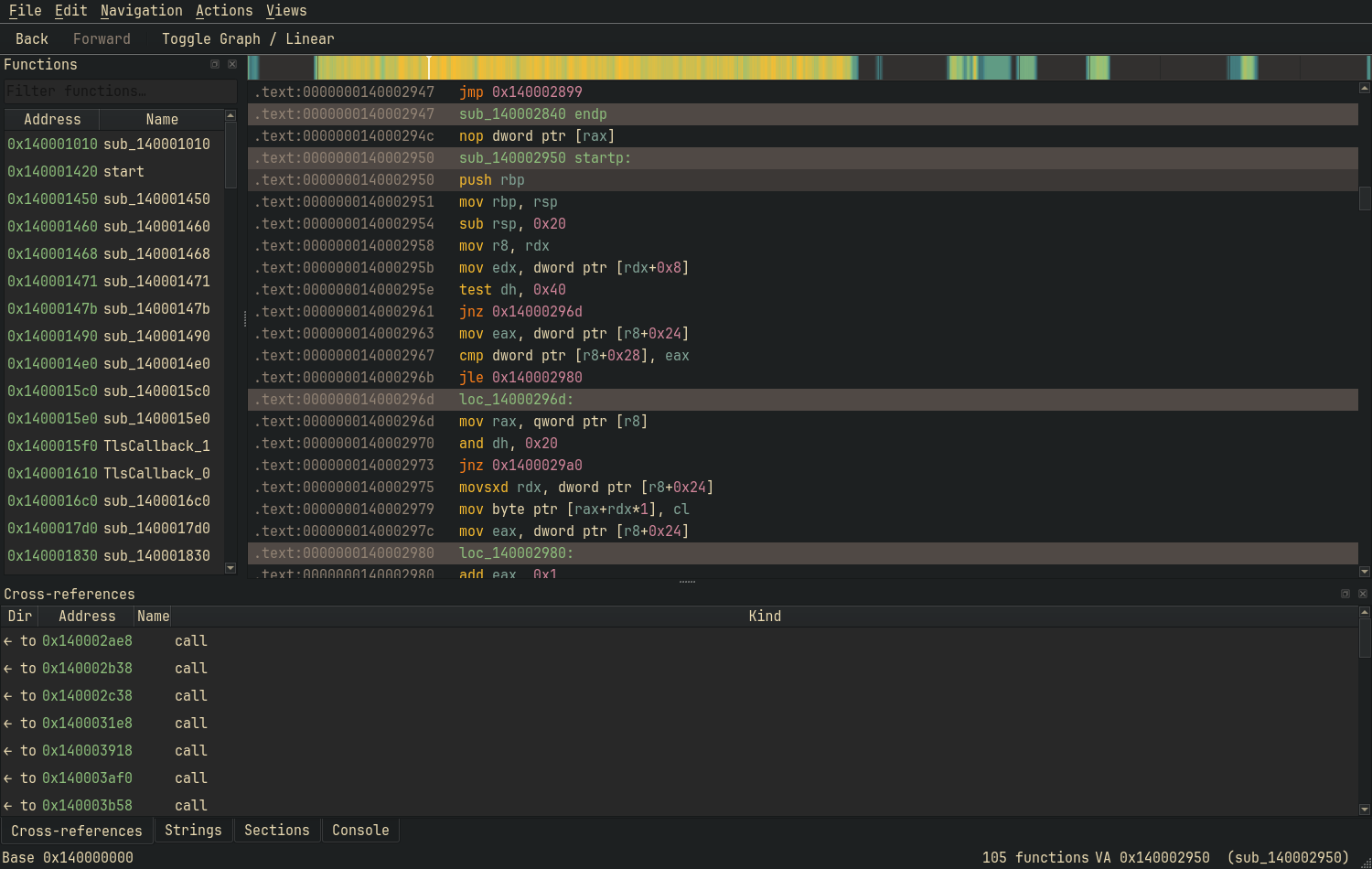The height and width of the screenshot is (869, 1372).
Task: Open the Navigation menu
Action: coord(142,11)
